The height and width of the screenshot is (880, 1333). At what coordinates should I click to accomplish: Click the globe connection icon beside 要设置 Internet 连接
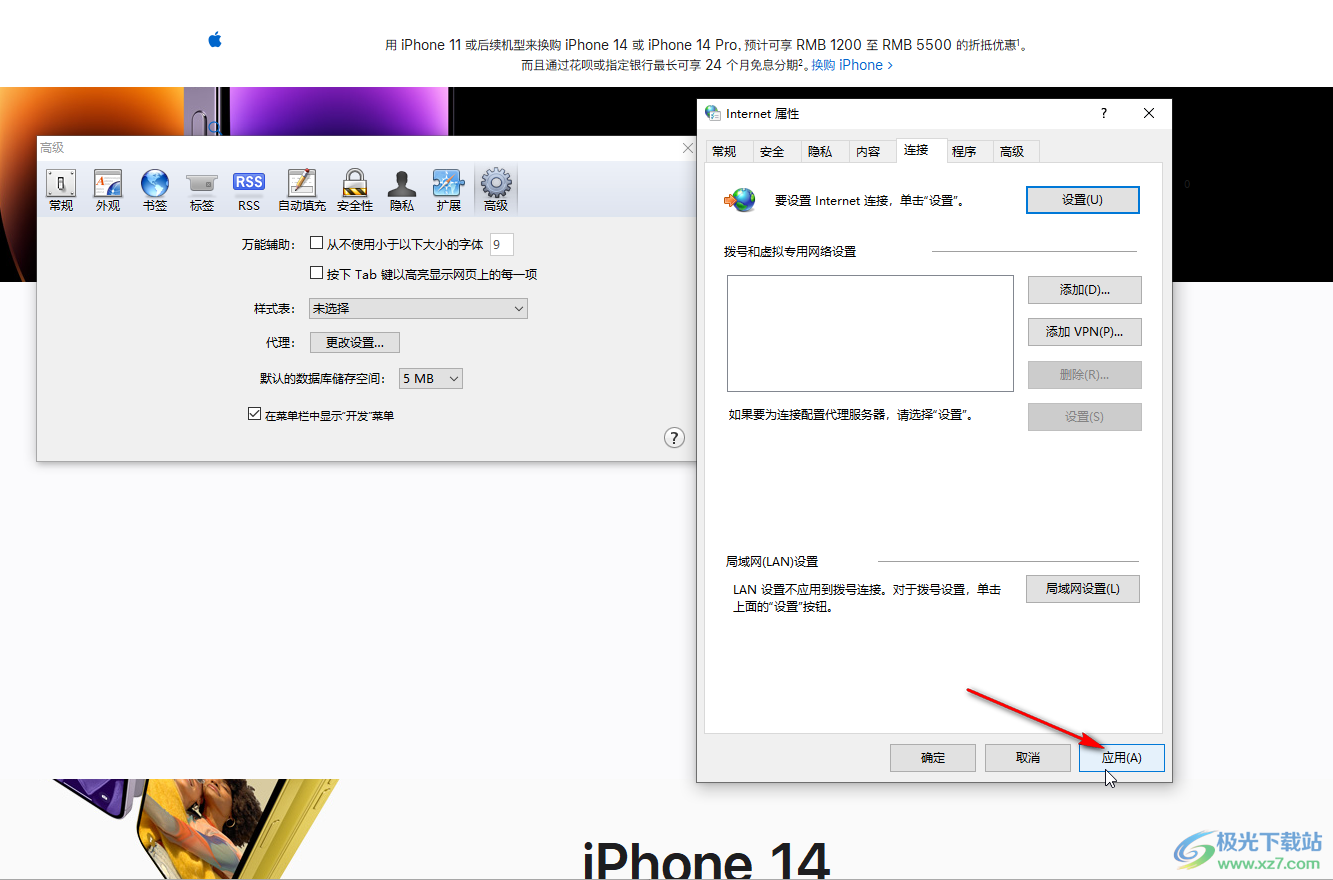point(740,200)
